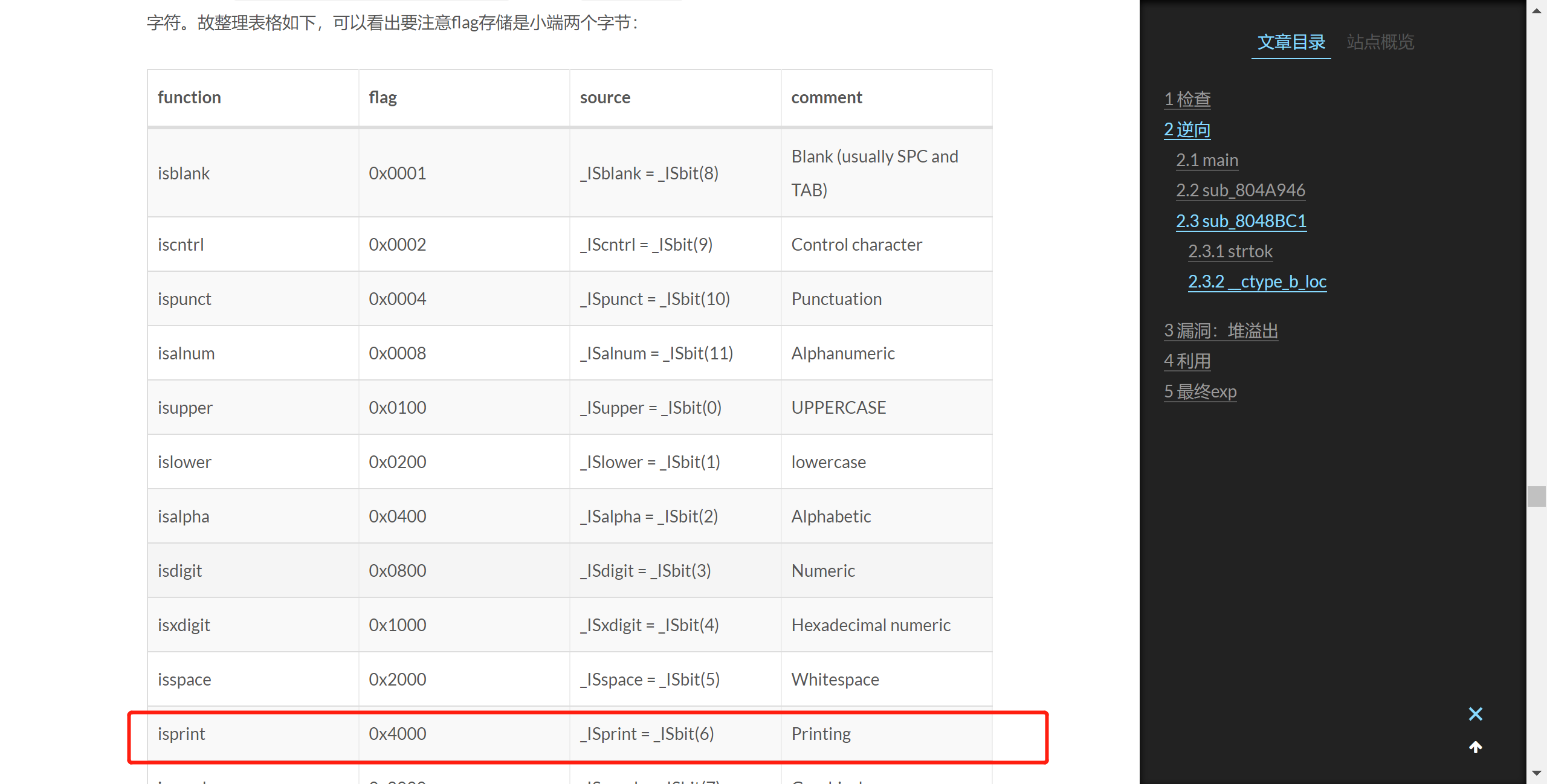The image size is (1547, 784).
Task: Jump to section 2 逆向
Action: [1187, 129]
